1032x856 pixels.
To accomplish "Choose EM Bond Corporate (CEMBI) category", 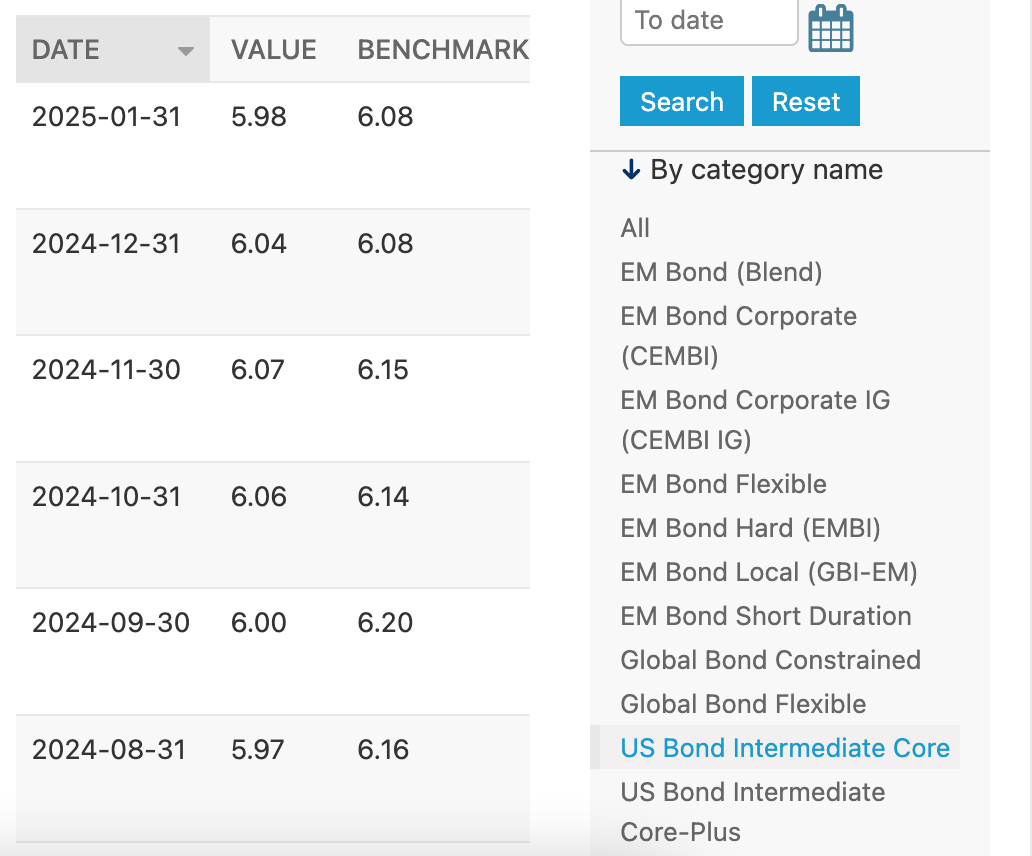I will [738, 336].
